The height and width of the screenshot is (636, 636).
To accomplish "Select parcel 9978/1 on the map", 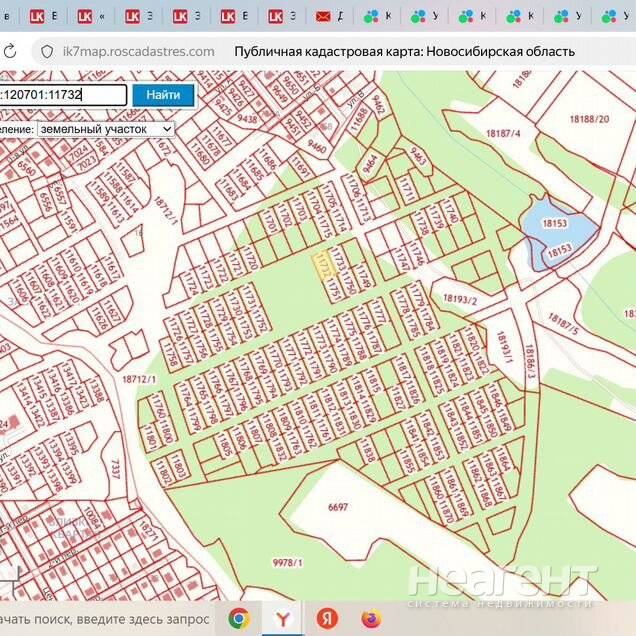I will (285, 563).
